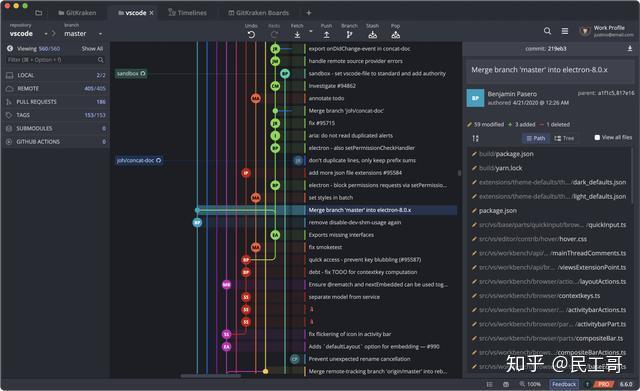Click the Show All link
Viewport: 640px width, 391px height.
pos(92,49)
